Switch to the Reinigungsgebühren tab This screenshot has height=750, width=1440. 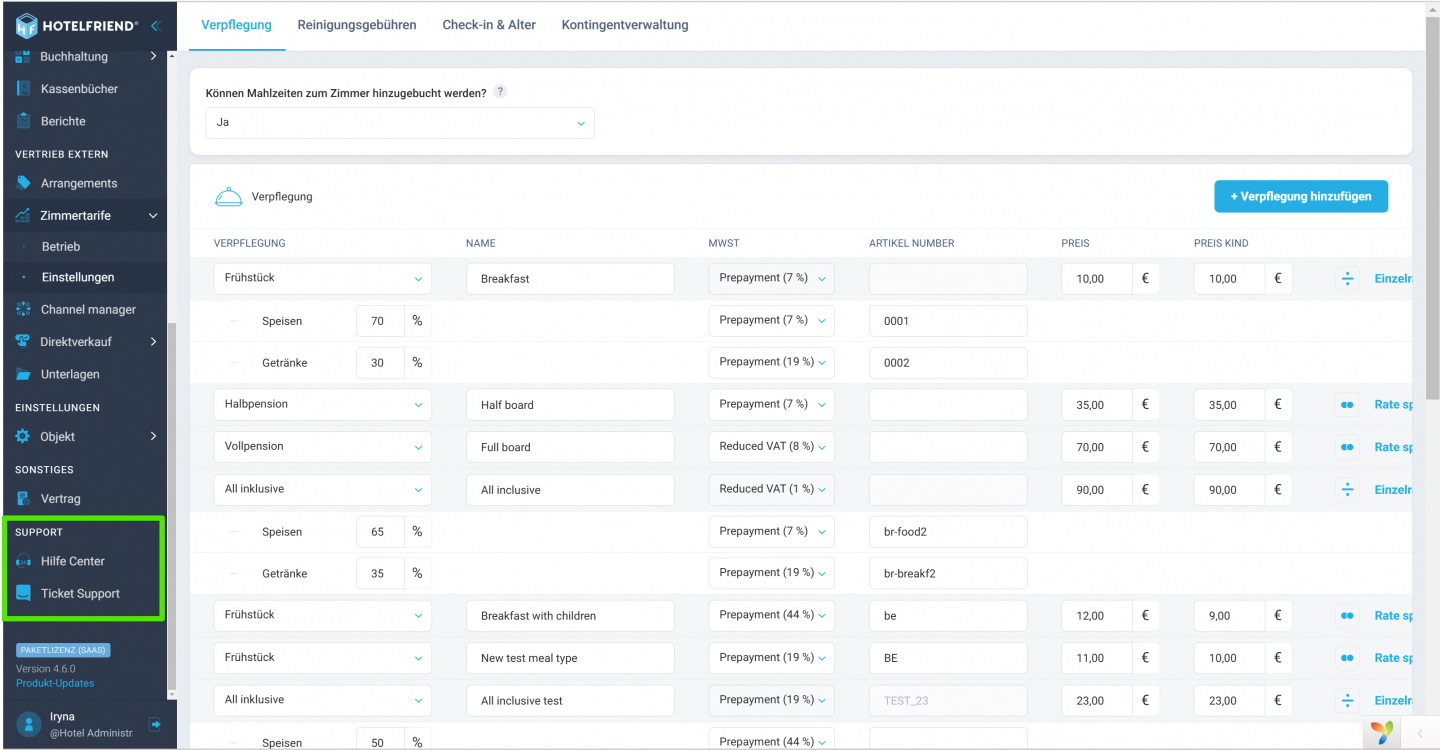point(357,25)
